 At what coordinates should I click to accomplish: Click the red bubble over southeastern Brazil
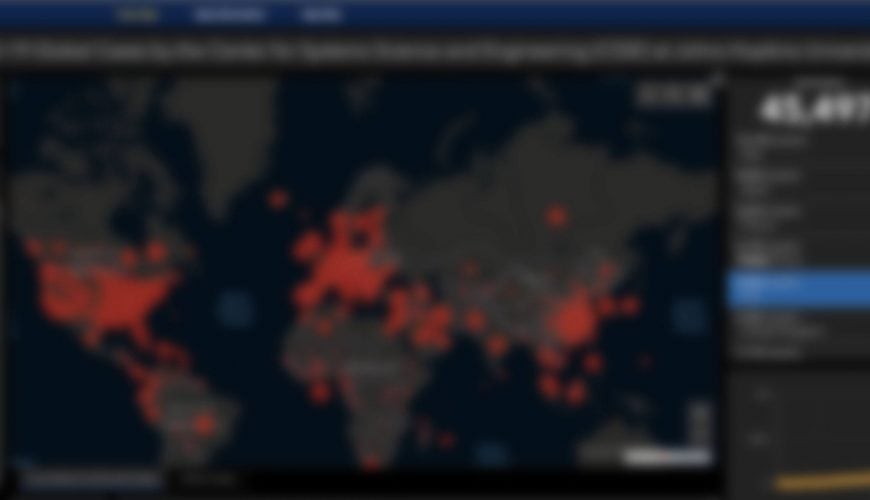(x=205, y=423)
